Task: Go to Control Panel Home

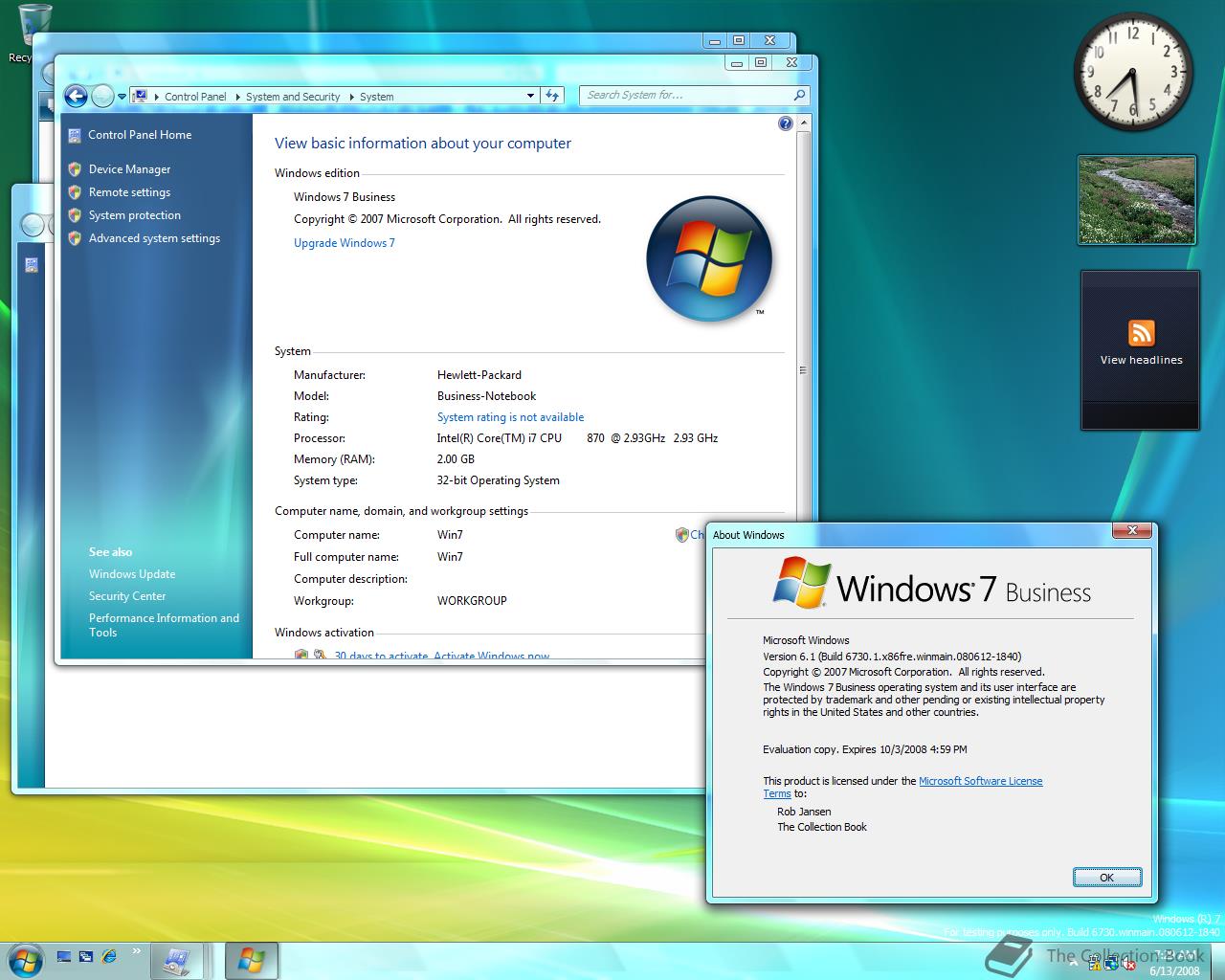Action: pyautogui.click(x=140, y=135)
